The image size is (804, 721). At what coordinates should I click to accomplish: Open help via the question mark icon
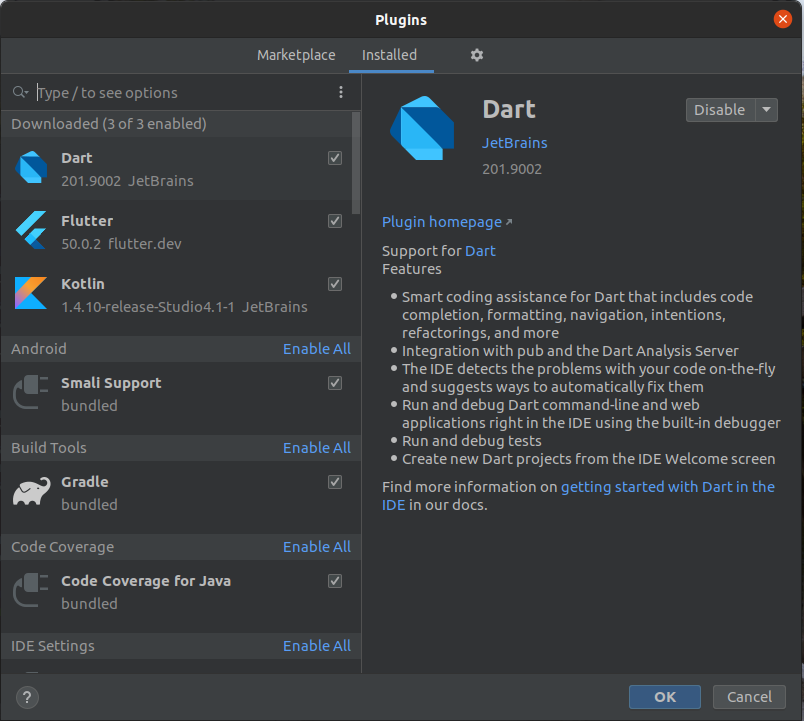click(x=26, y=697)
